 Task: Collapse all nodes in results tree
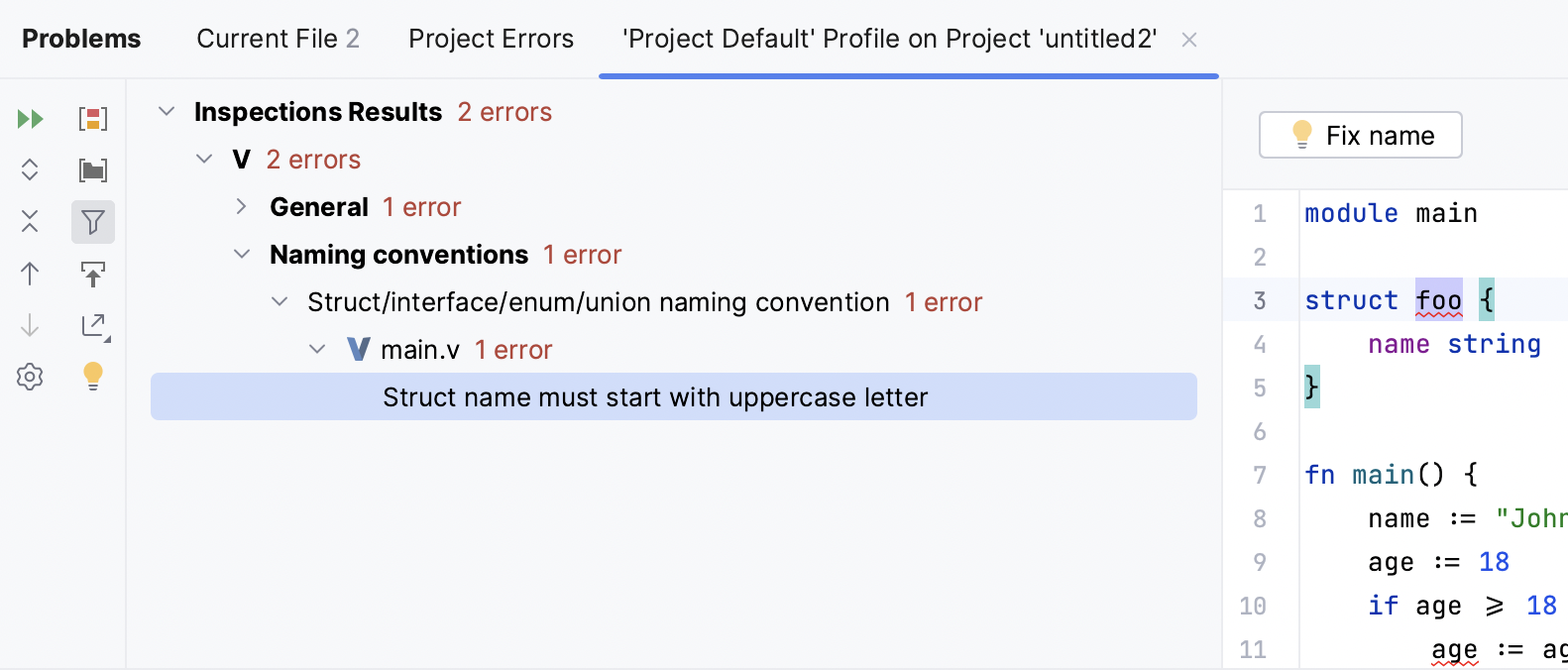(30, 222)
